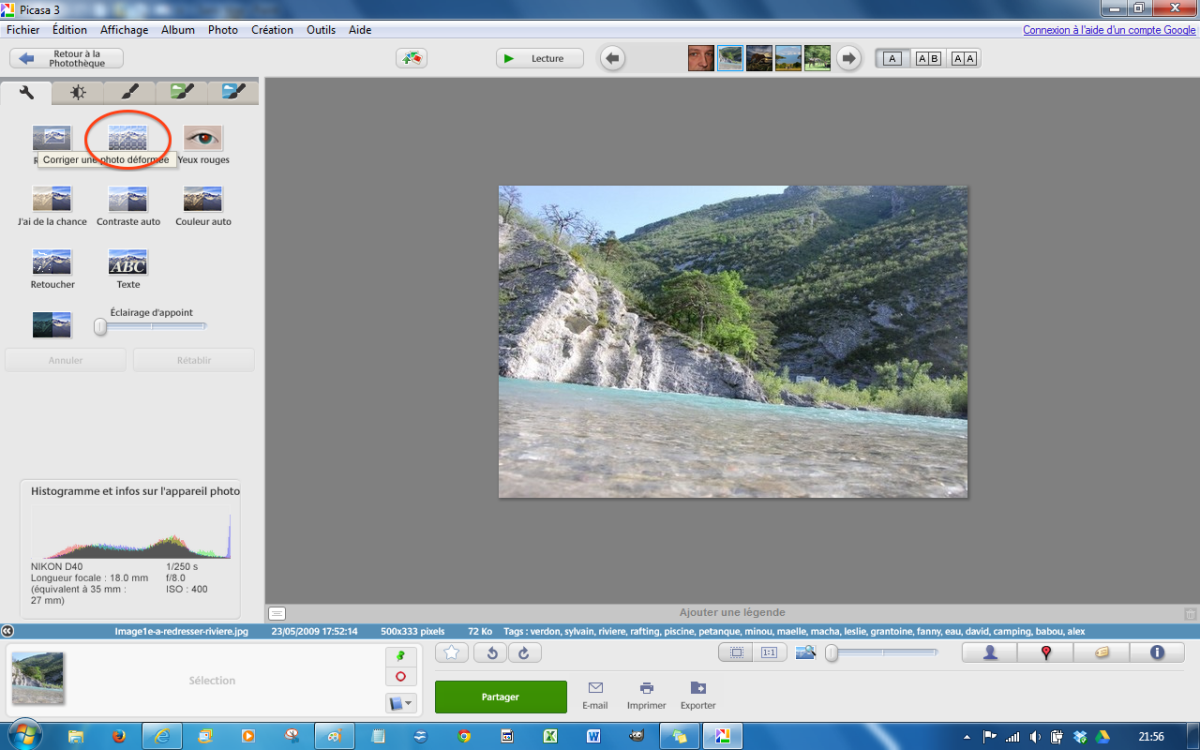This screenshot has height=750, width=1200.
Task: Click the fill light preview icon
Action: tap(52, 325)
